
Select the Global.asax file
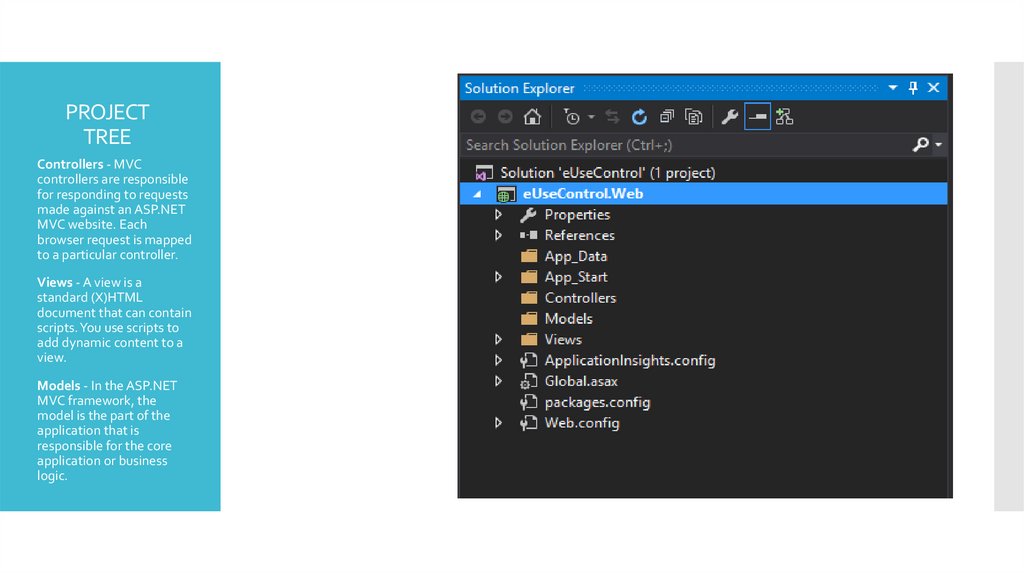[581, 381]
